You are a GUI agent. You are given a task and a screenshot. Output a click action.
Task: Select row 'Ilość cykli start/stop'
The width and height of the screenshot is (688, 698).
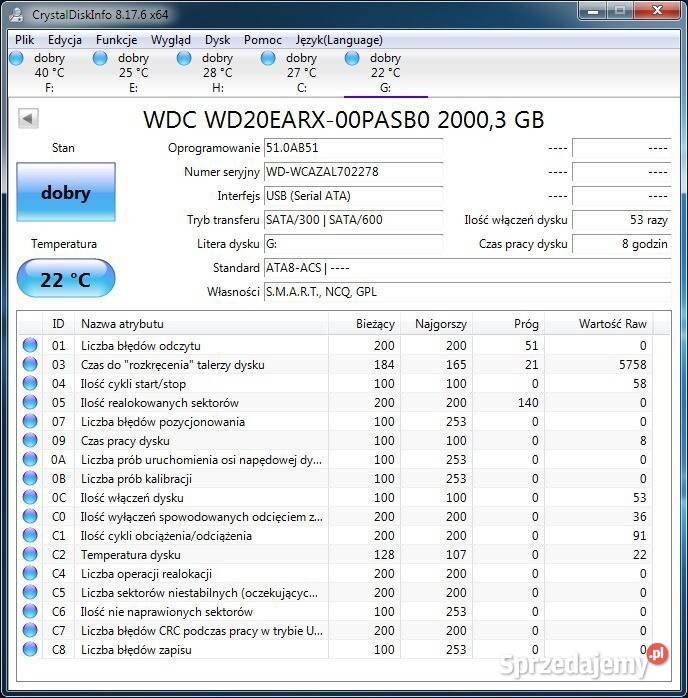tap(336, 383)
